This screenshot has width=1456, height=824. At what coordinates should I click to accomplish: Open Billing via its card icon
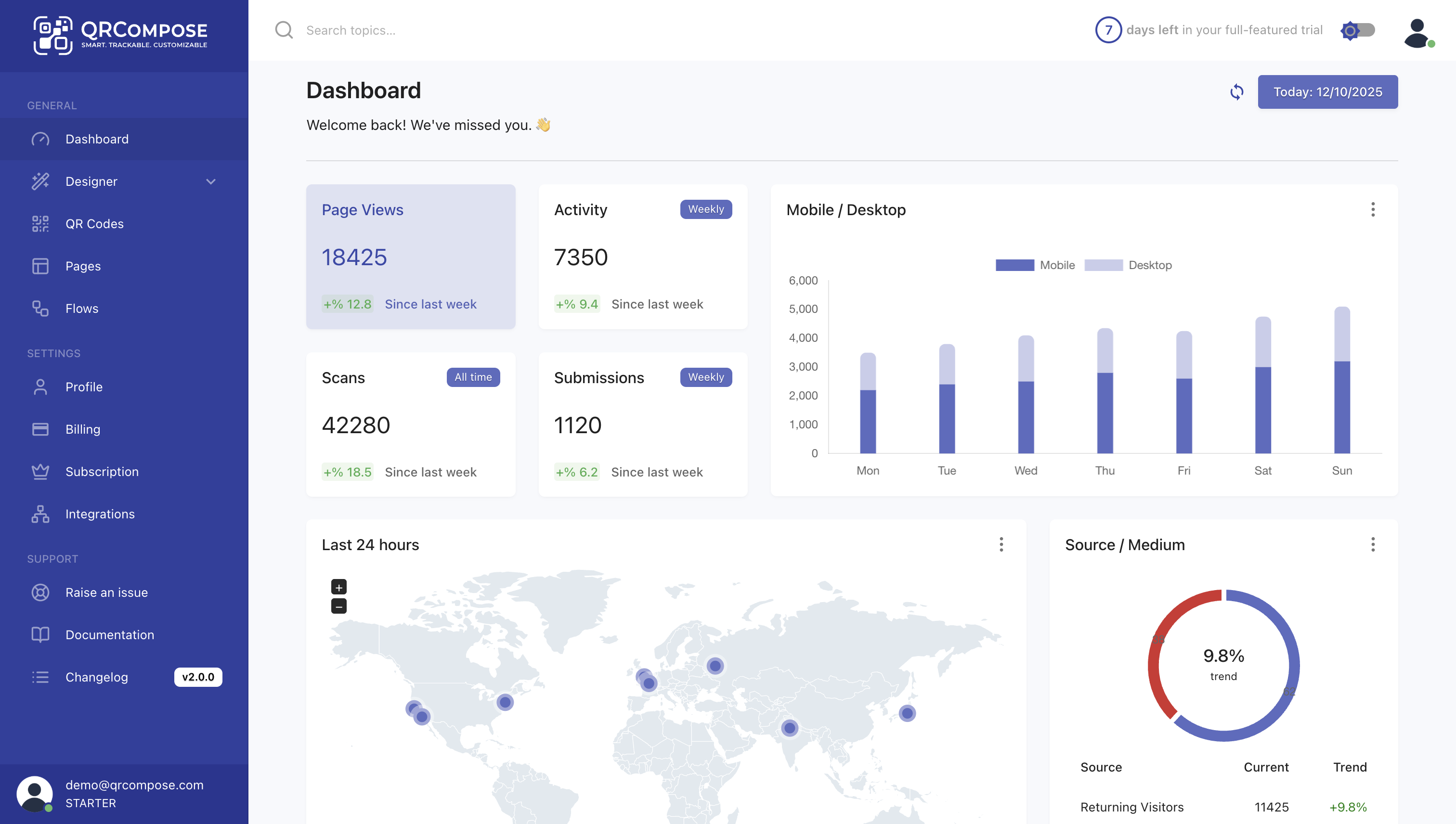click(x=40, y=429)
